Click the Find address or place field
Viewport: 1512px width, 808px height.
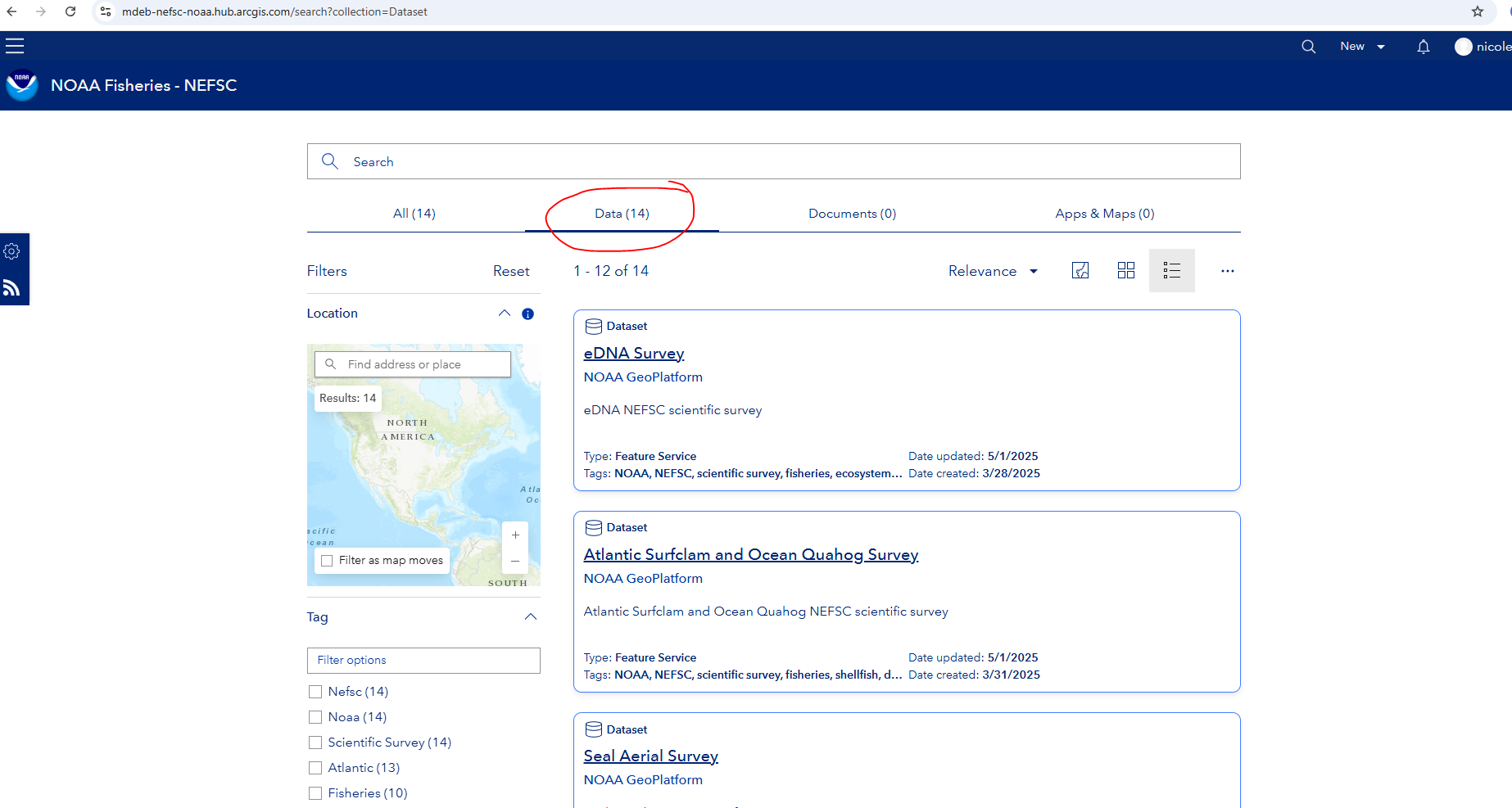(413, 364)
